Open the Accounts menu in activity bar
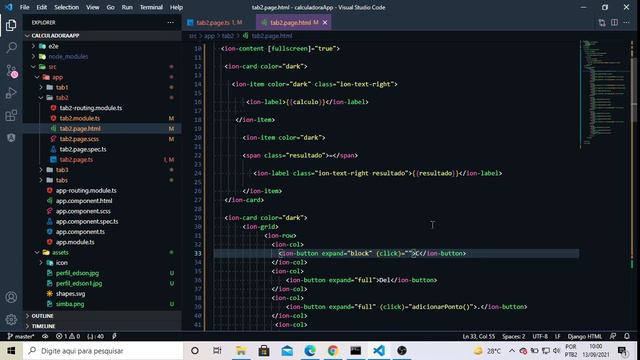640x360 pixels. click(x=11, y=297)
